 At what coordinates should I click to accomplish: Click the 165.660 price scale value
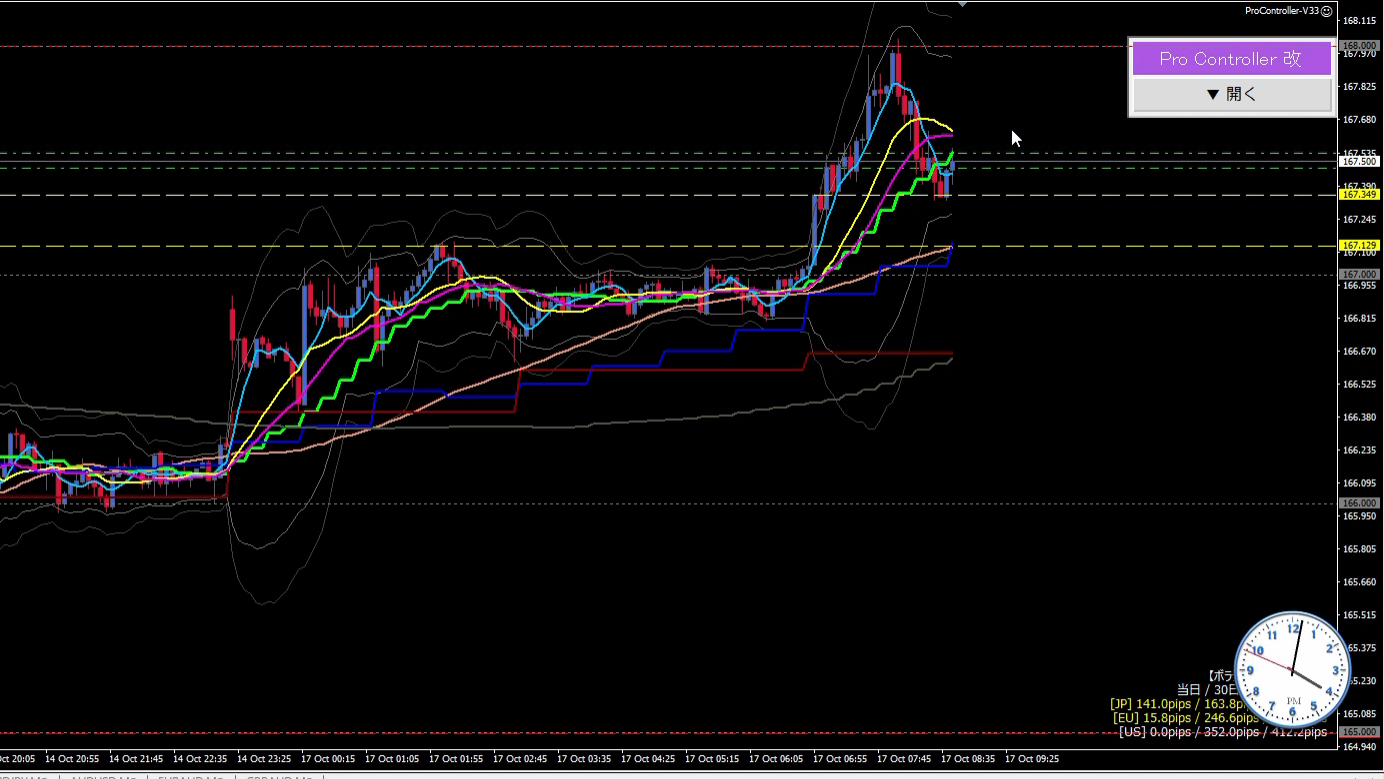point(1358,582)
